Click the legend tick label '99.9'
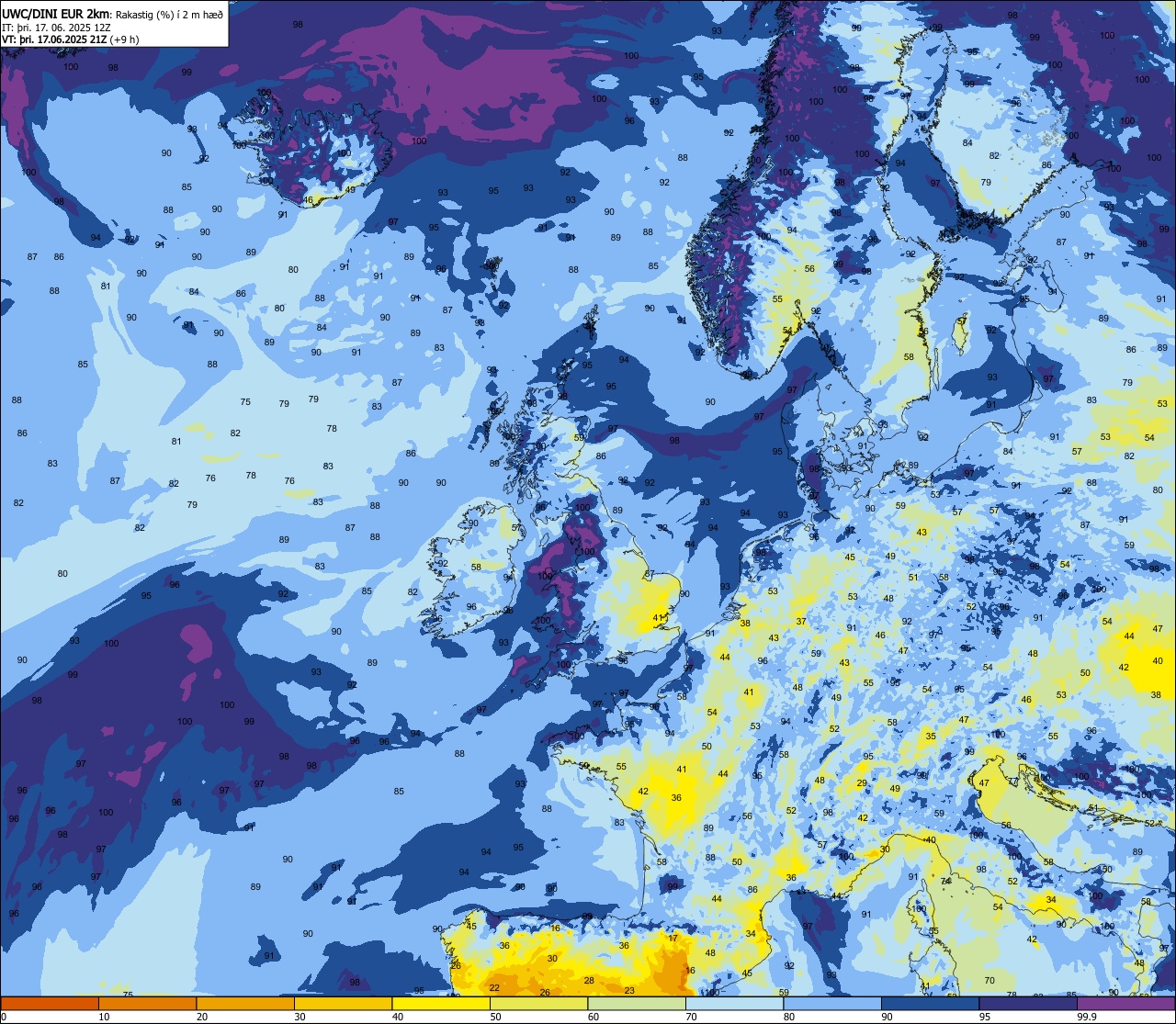The width and height of the screenshot is (1176, 1024). [1087, 1017]
